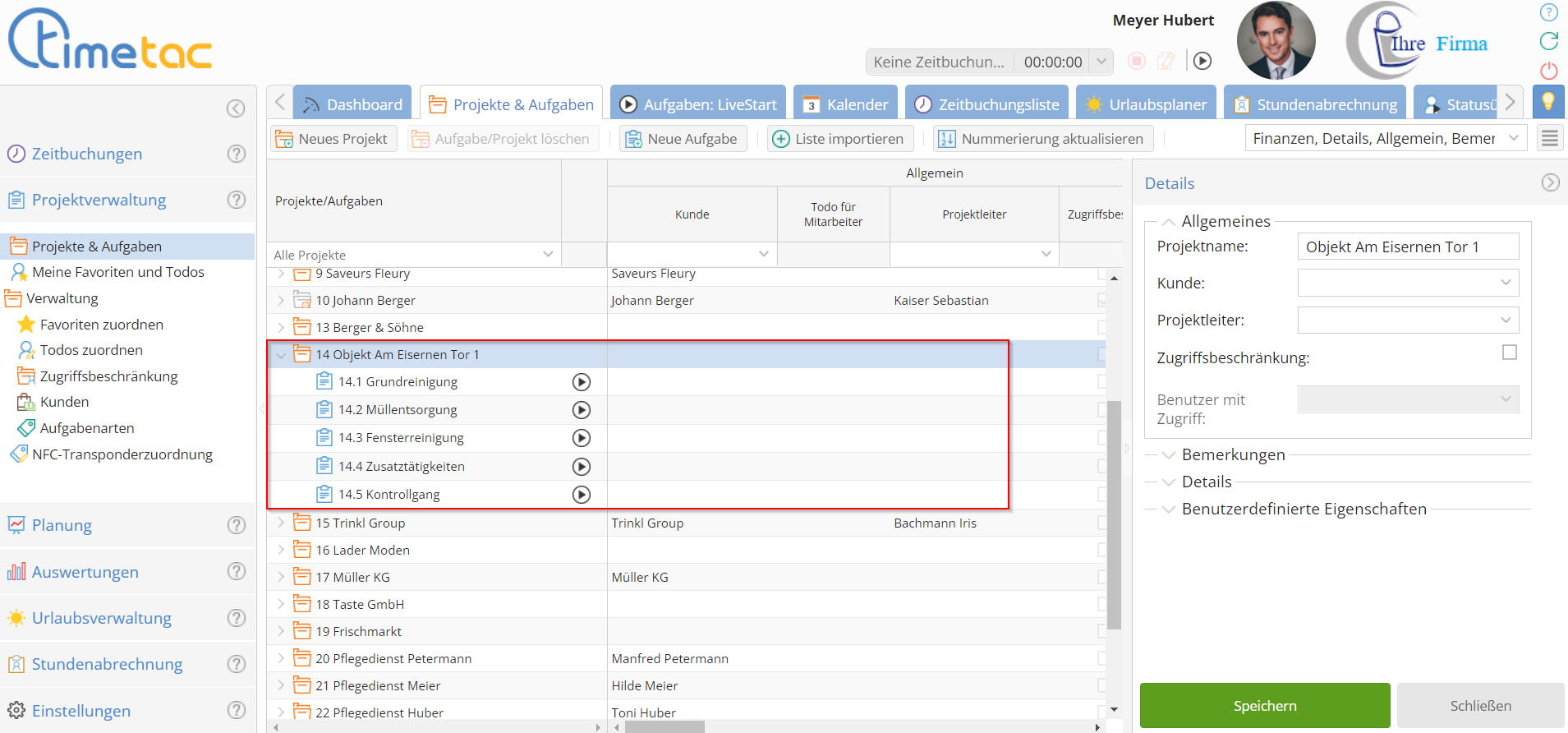Toggle the Zugriffsbeschränkung checkbox
Image resolution: width=1568 pixels, height=733 pixels.
pyautogui.click(x=1509, y=353)
